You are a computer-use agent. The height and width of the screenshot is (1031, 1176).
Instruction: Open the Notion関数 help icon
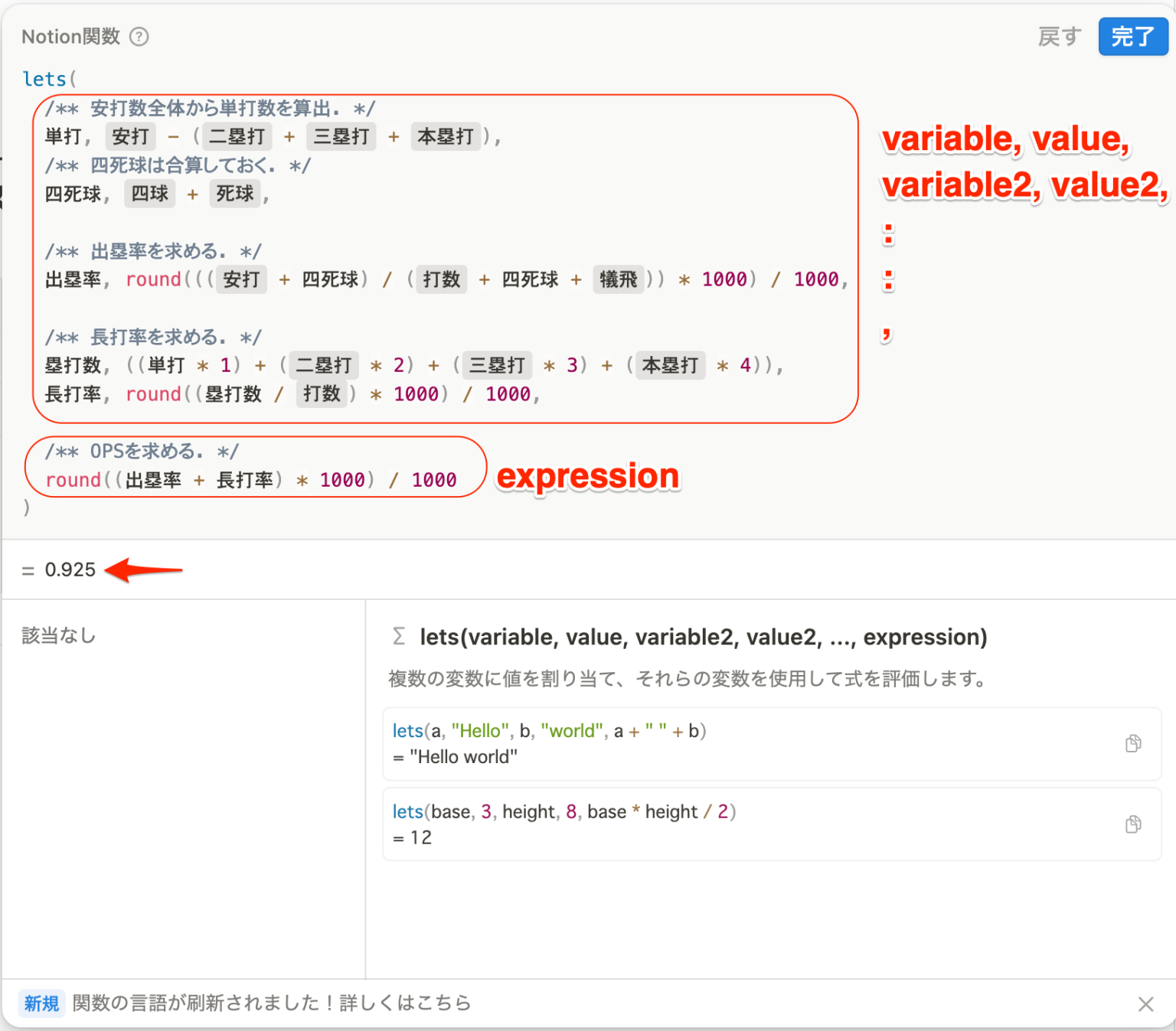[140, 36]
